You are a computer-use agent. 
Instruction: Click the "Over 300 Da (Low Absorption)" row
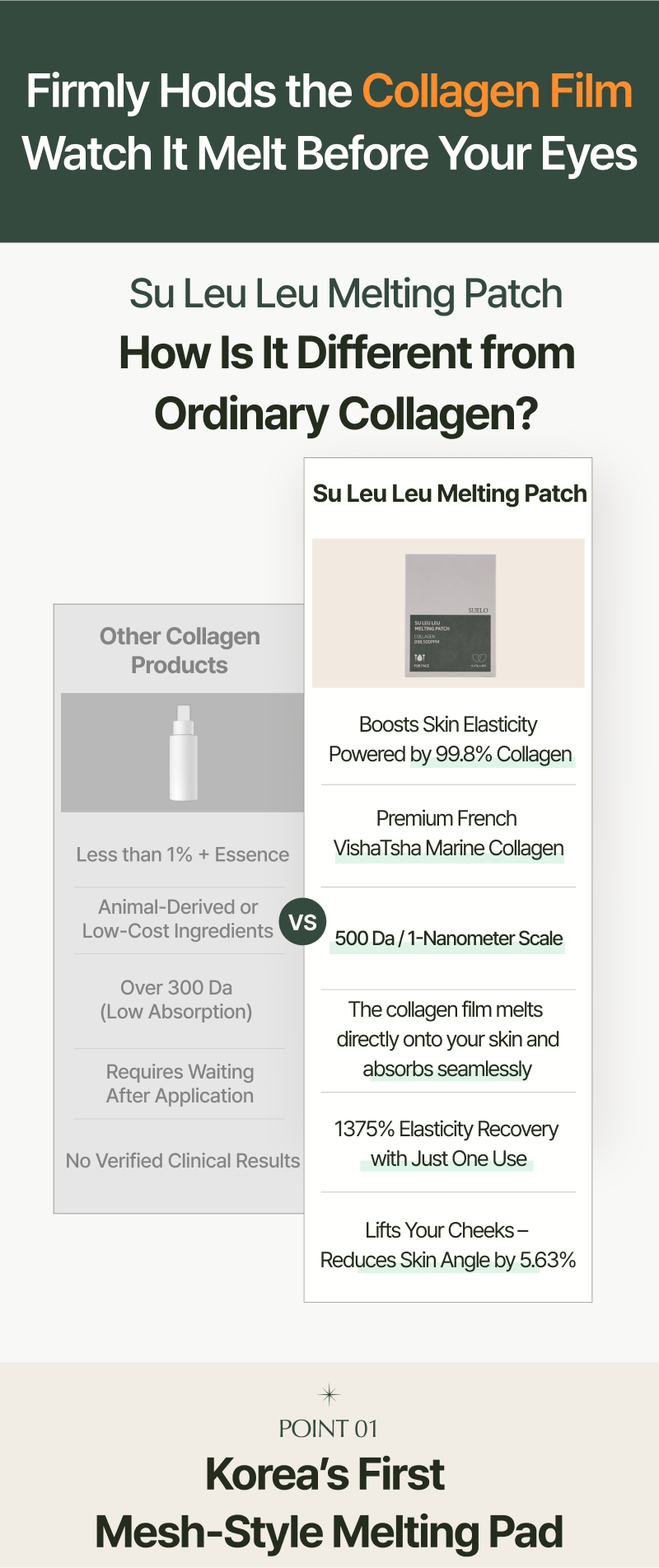[176, 999]
